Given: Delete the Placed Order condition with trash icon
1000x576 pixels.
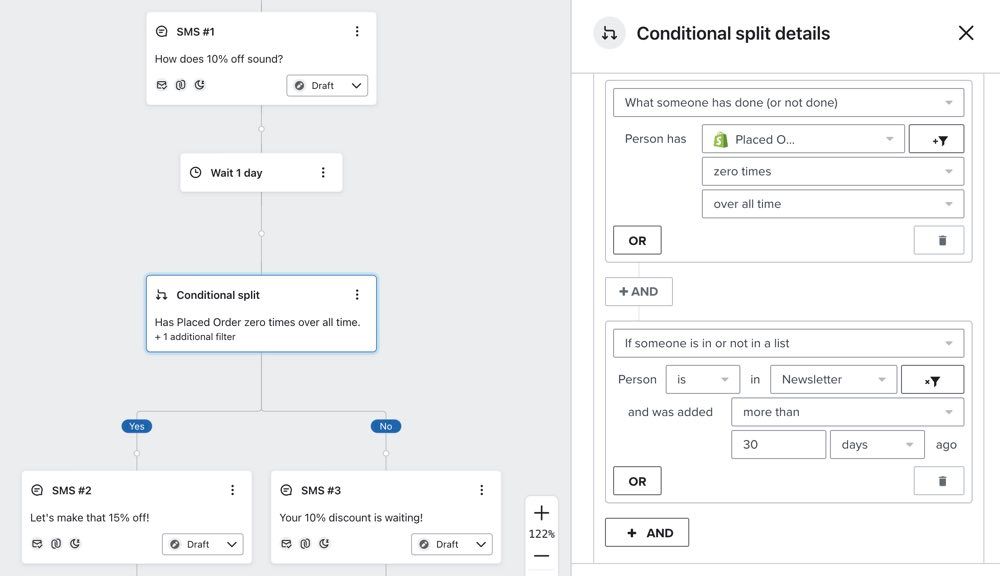Looking at the screenshot, I should [938, 239].
